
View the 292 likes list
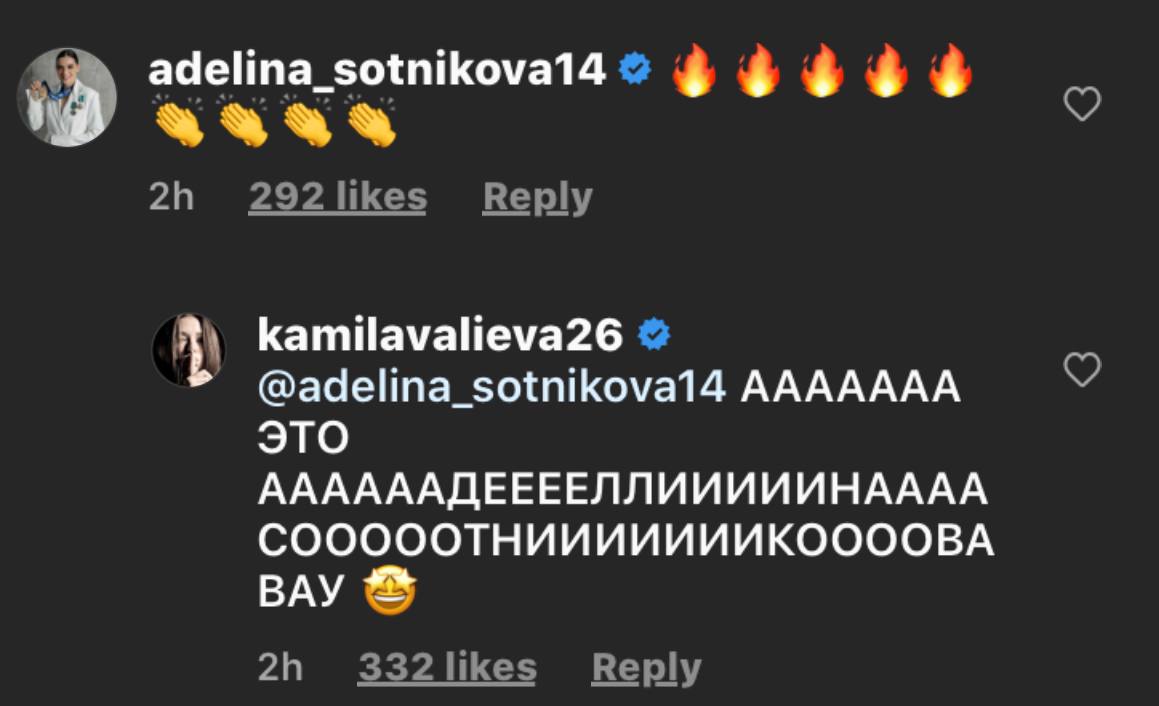337,197
